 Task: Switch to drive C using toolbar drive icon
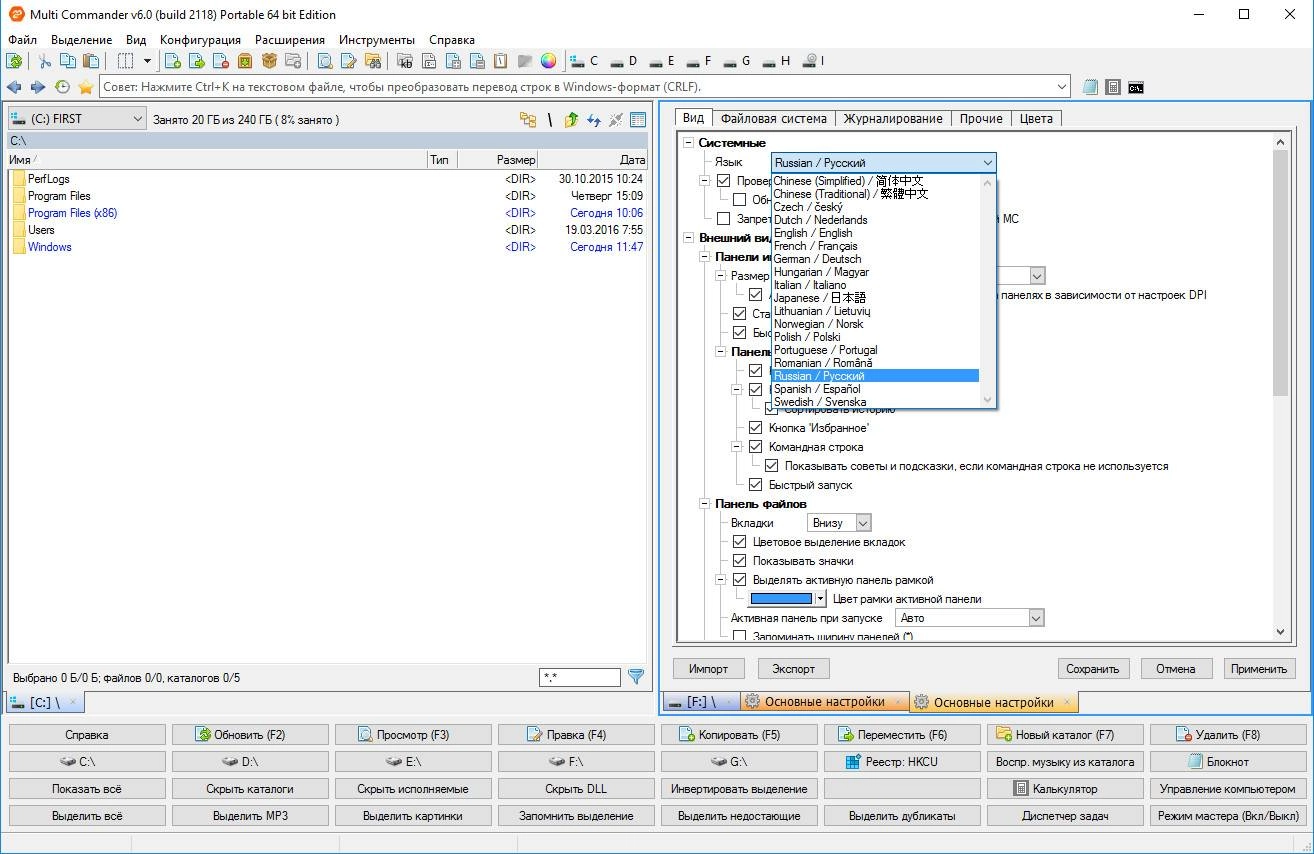585,61
